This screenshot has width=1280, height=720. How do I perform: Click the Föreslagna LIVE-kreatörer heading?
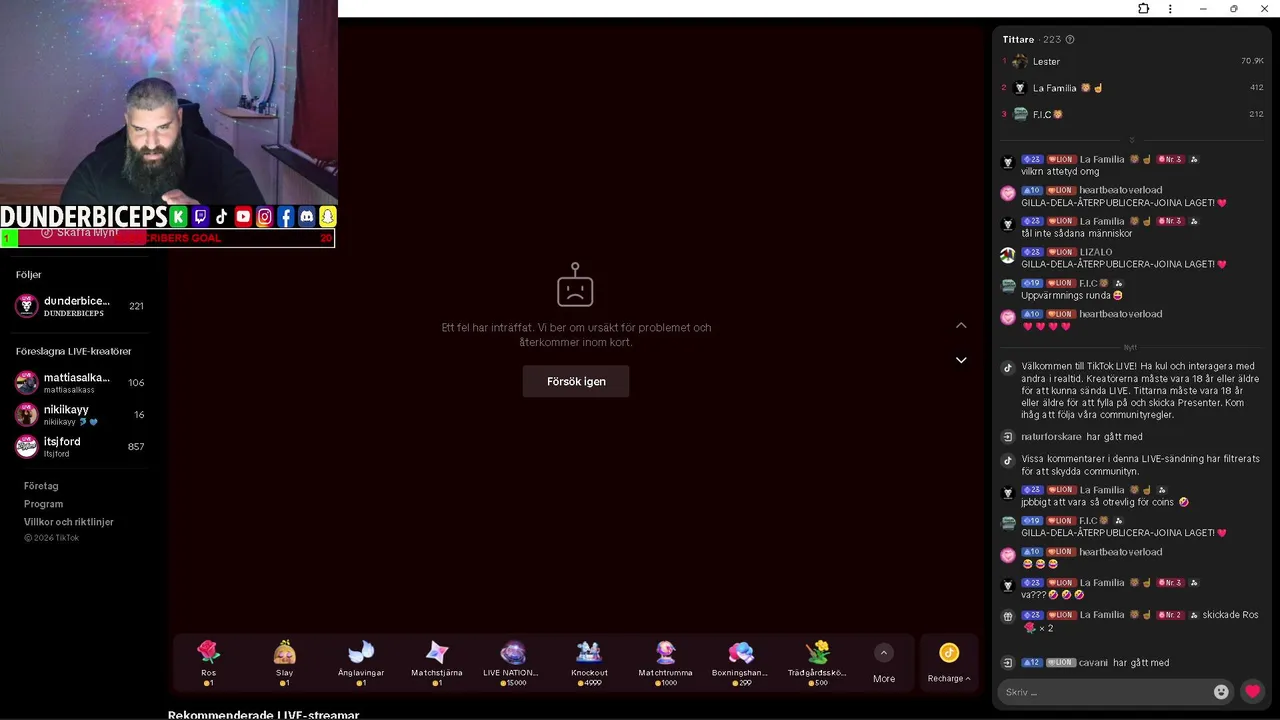click(74, 352)
